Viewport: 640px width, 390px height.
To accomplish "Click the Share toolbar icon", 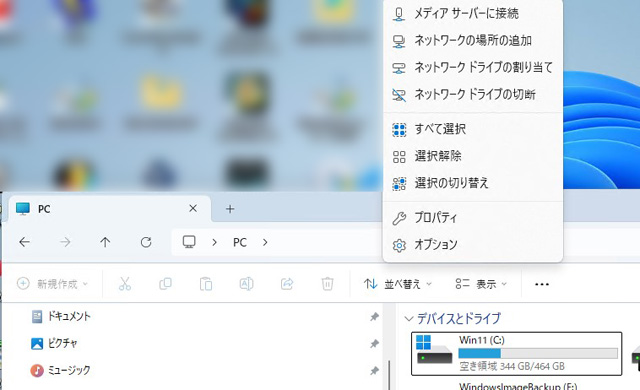I will (287, 284).
